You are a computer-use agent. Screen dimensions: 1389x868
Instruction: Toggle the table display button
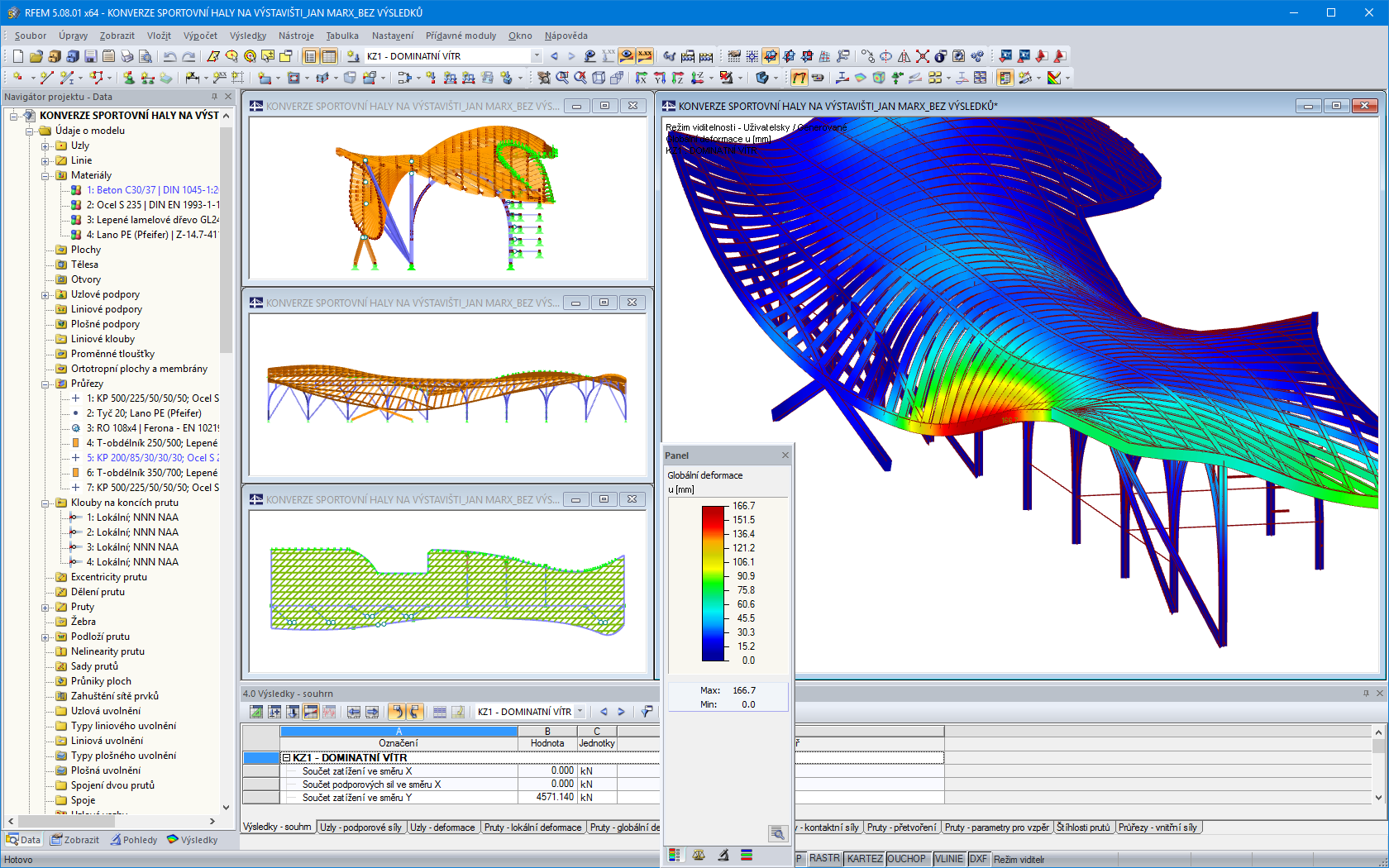click(x=329, y=56)
